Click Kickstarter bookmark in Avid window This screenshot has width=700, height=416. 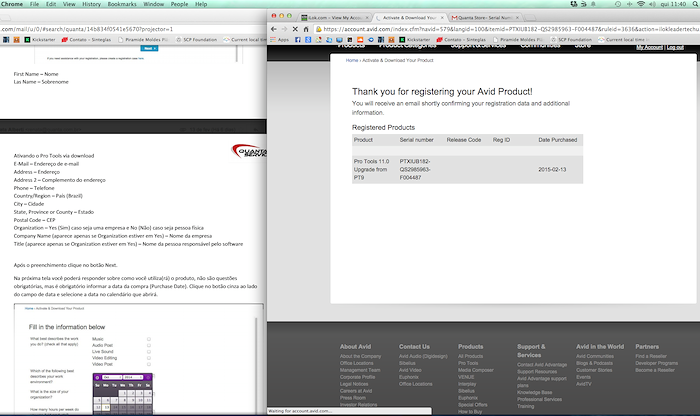point(414,40)
